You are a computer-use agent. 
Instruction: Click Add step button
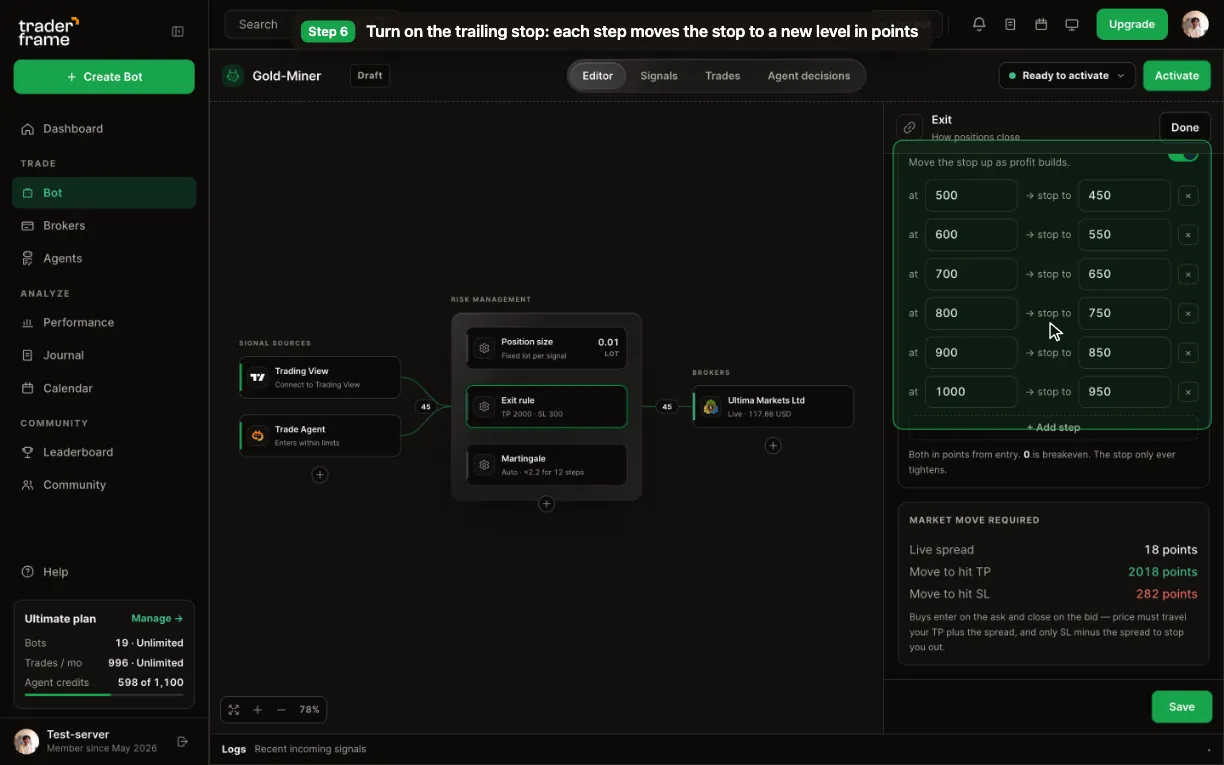1053,427
